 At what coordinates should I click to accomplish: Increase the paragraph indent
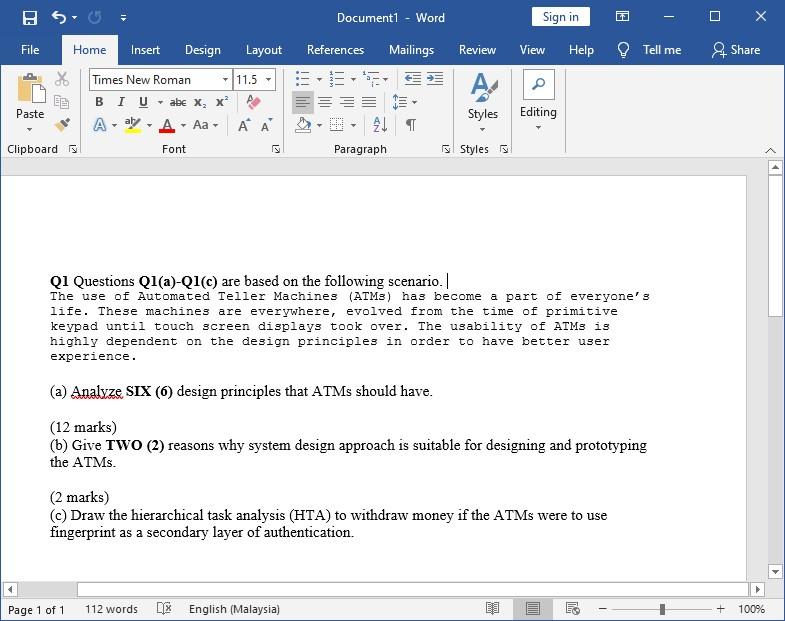pos(435,79)
